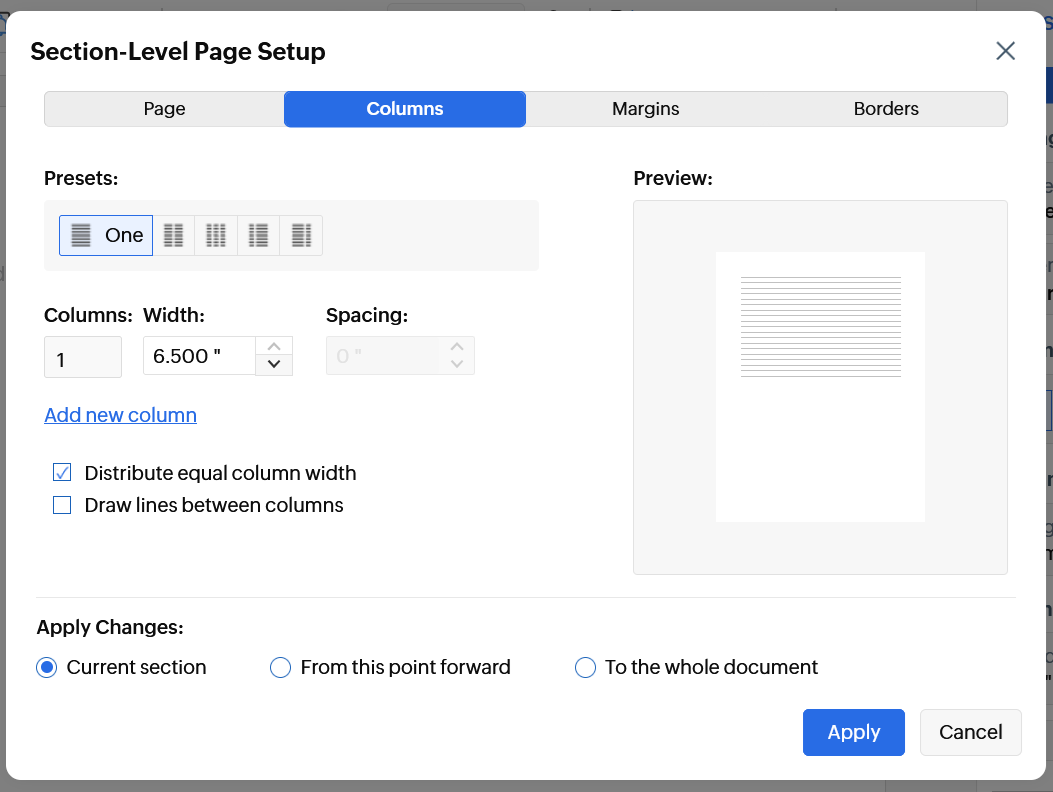The height and width of the screenshot is (792, 1053).
Task: Choose the three-column preset icon
Action: point(216,235)
